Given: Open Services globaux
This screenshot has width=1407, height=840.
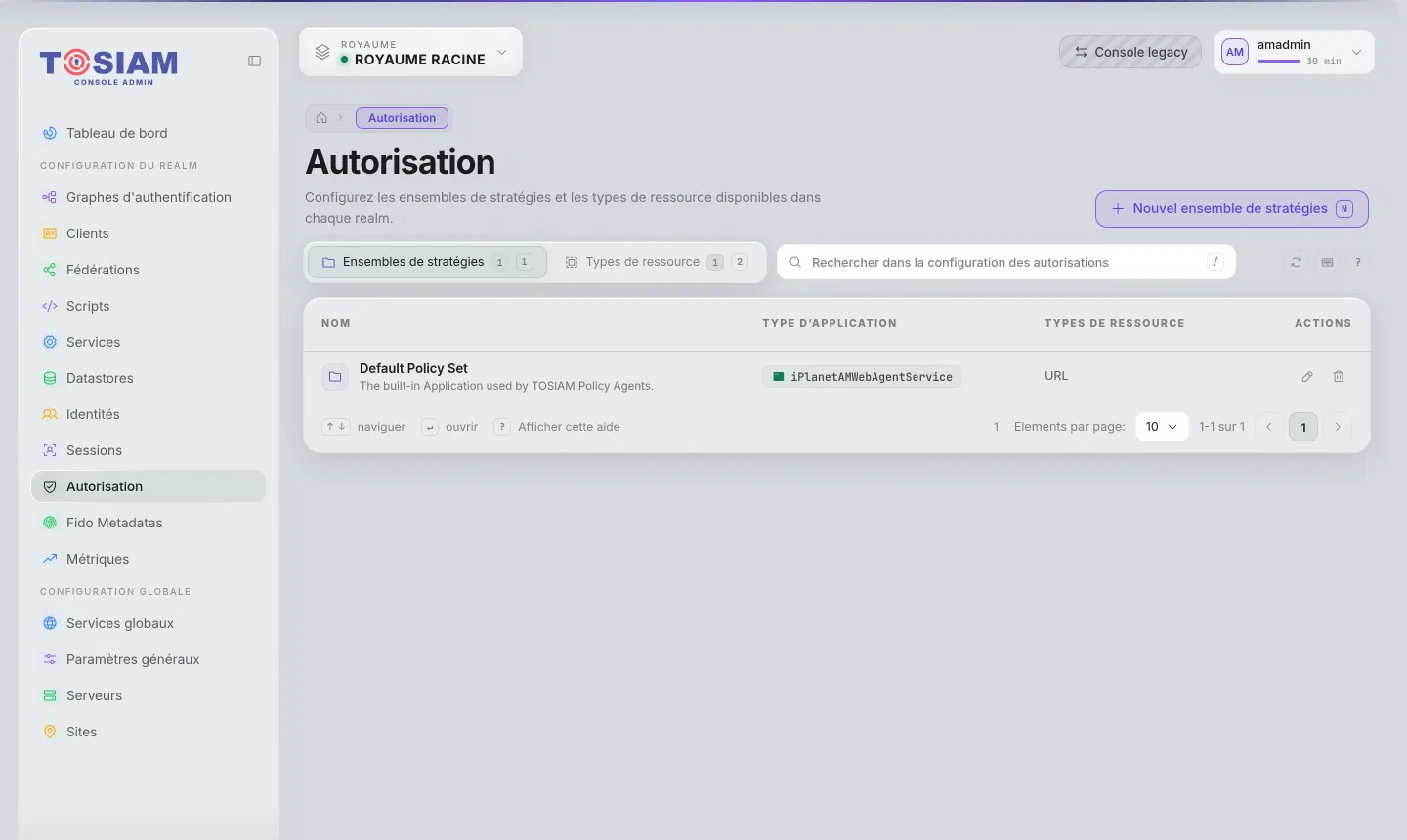Looking at the screenshot, I should tap(149, 623).
